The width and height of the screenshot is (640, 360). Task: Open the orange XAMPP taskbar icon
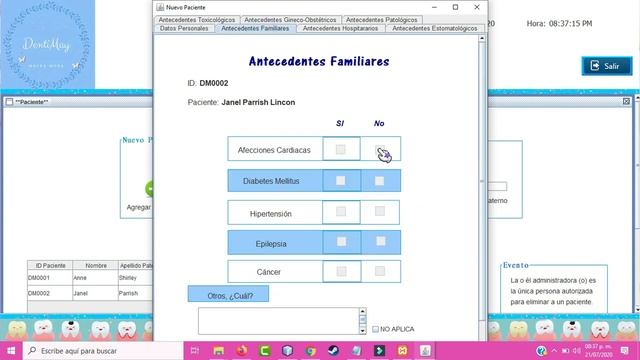(x=402, y=351)
